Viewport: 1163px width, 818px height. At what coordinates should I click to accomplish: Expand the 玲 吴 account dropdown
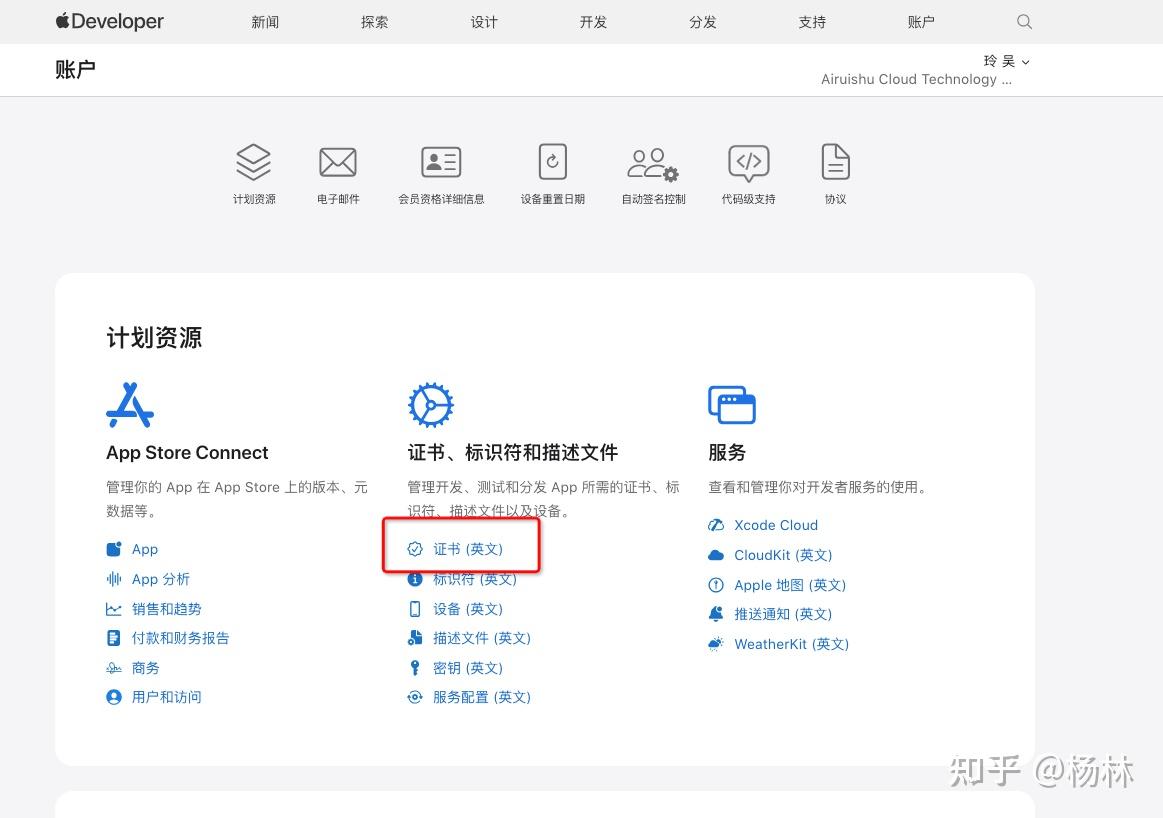[x=1006, y=62]
